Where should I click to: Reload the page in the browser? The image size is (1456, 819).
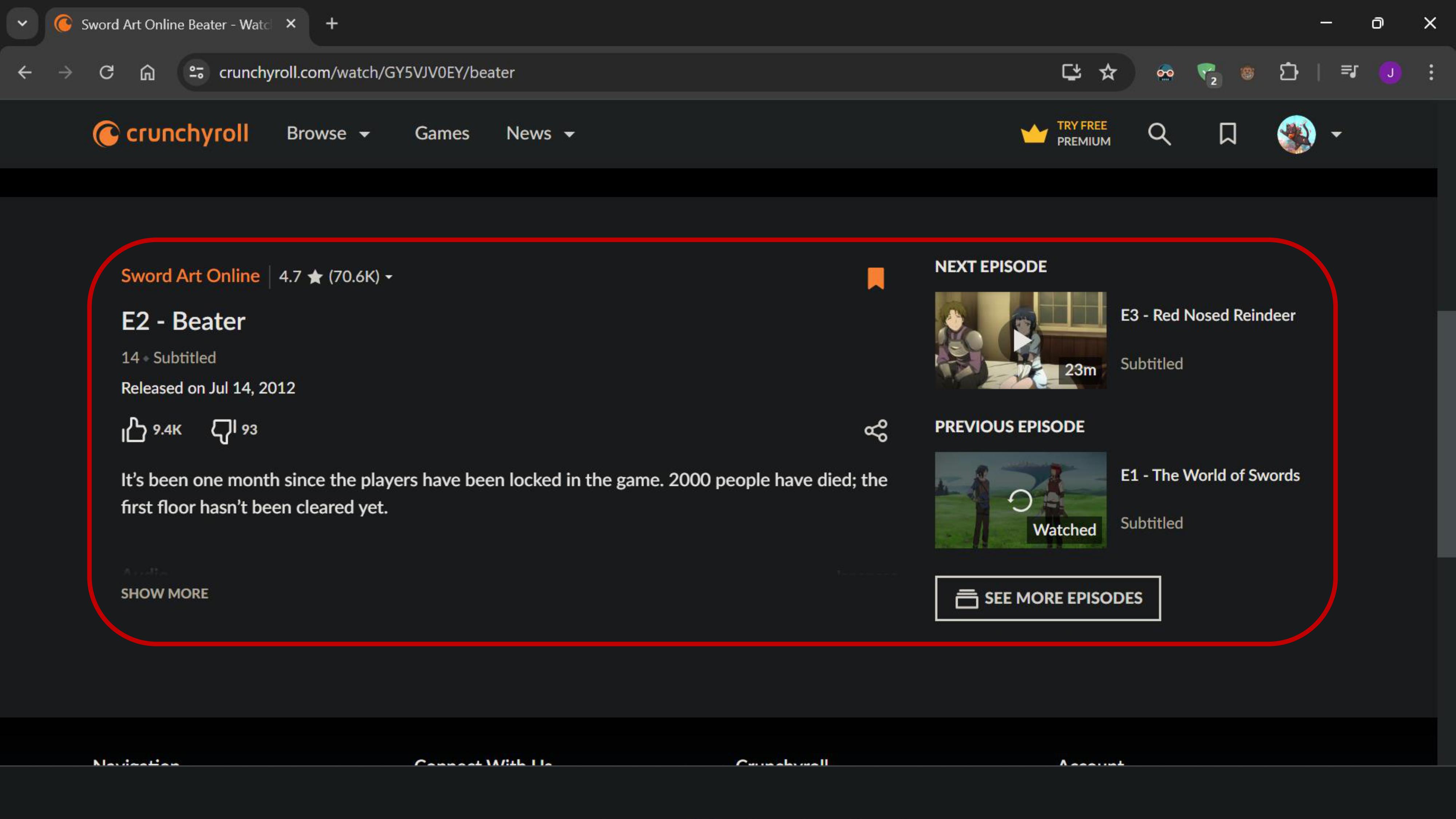[x=106, y=72]
